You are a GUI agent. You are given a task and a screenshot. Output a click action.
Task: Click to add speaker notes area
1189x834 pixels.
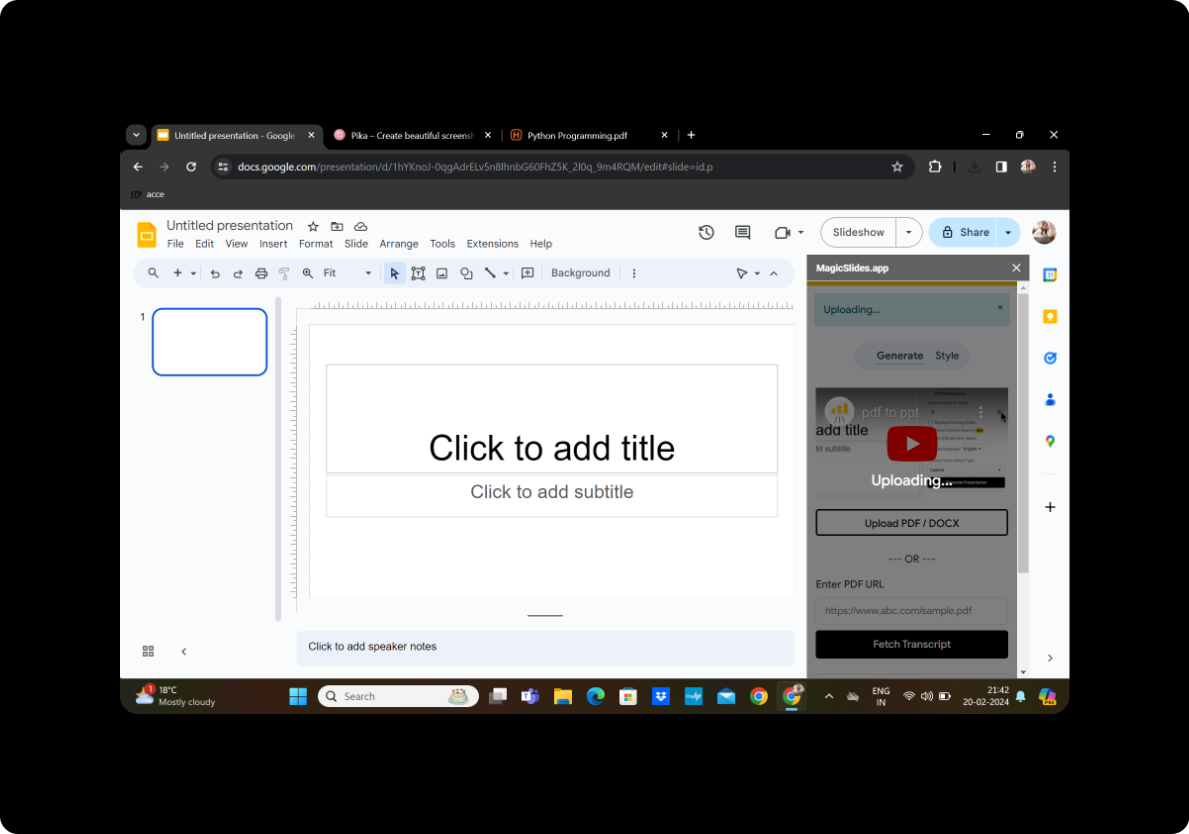click(544, 647)
